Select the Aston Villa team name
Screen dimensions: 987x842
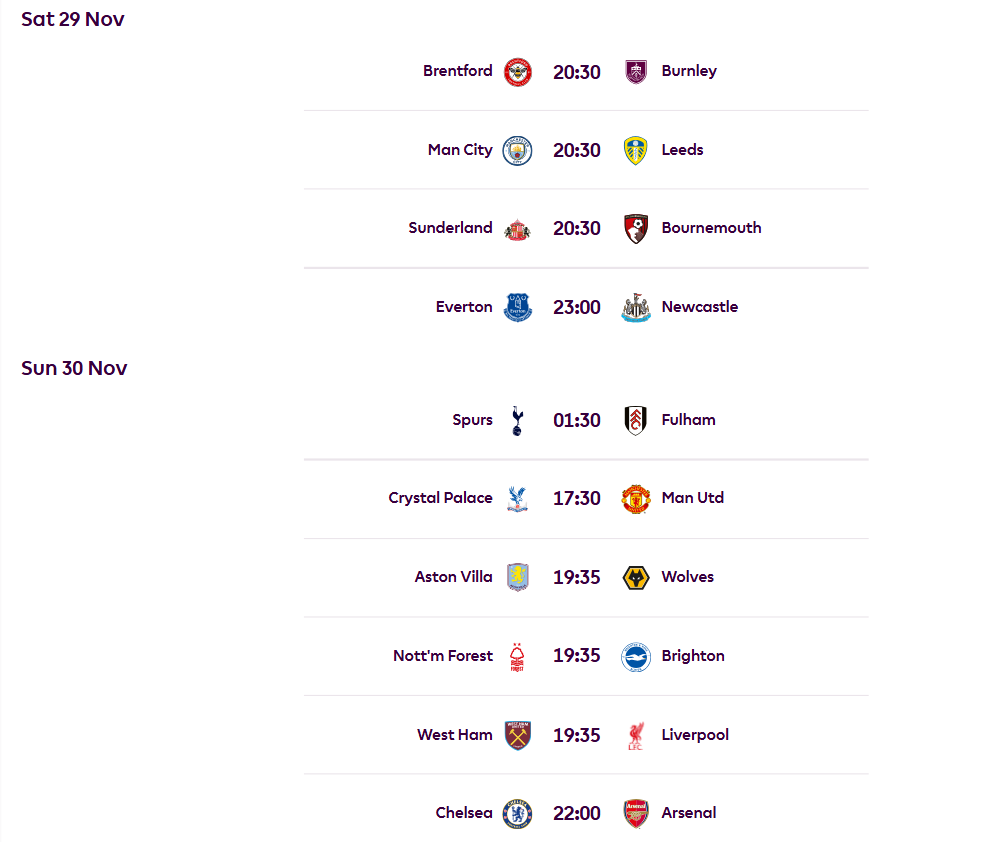coord(453,577)
